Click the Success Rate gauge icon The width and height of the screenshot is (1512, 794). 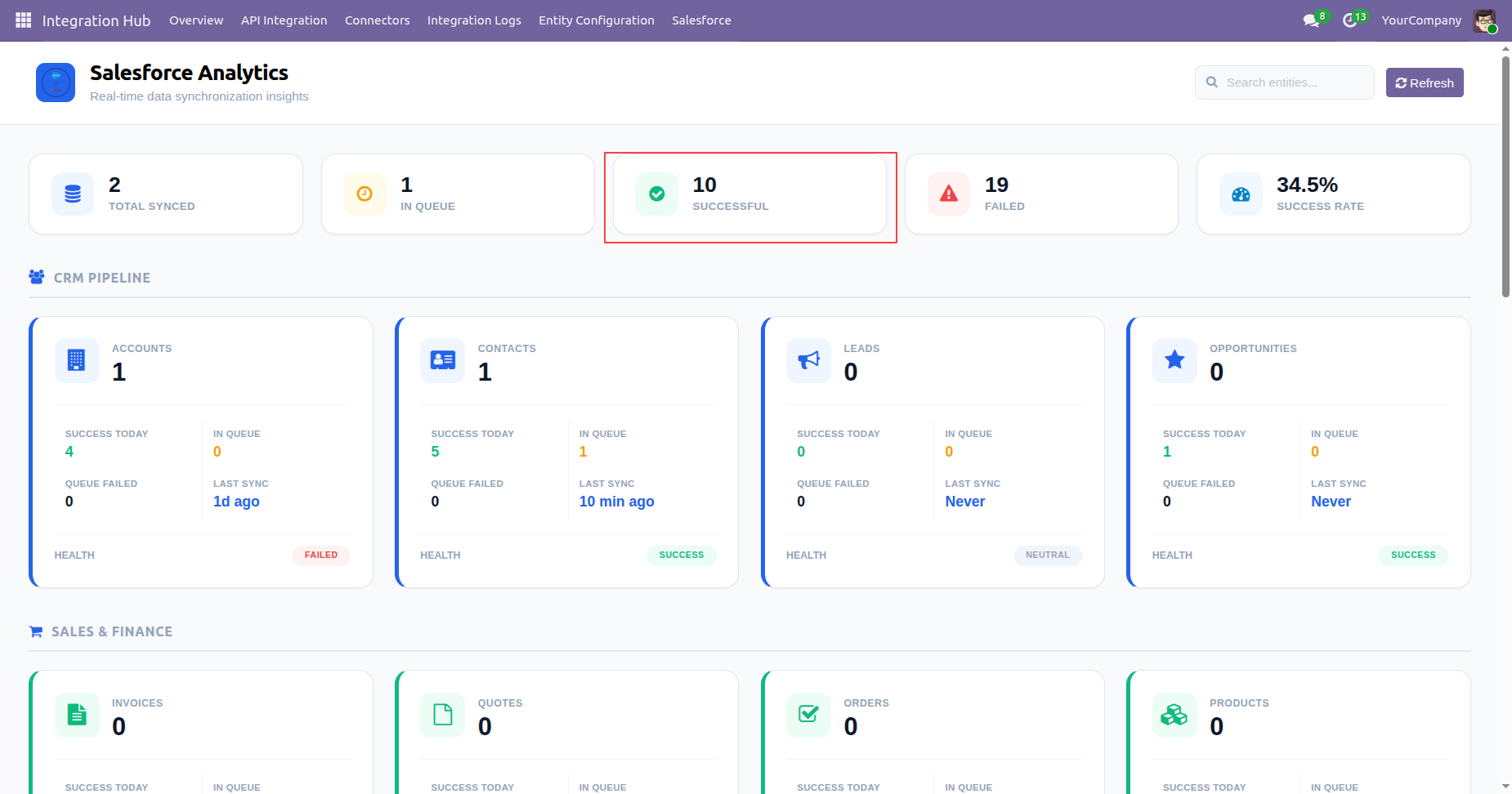(1241, 194)
